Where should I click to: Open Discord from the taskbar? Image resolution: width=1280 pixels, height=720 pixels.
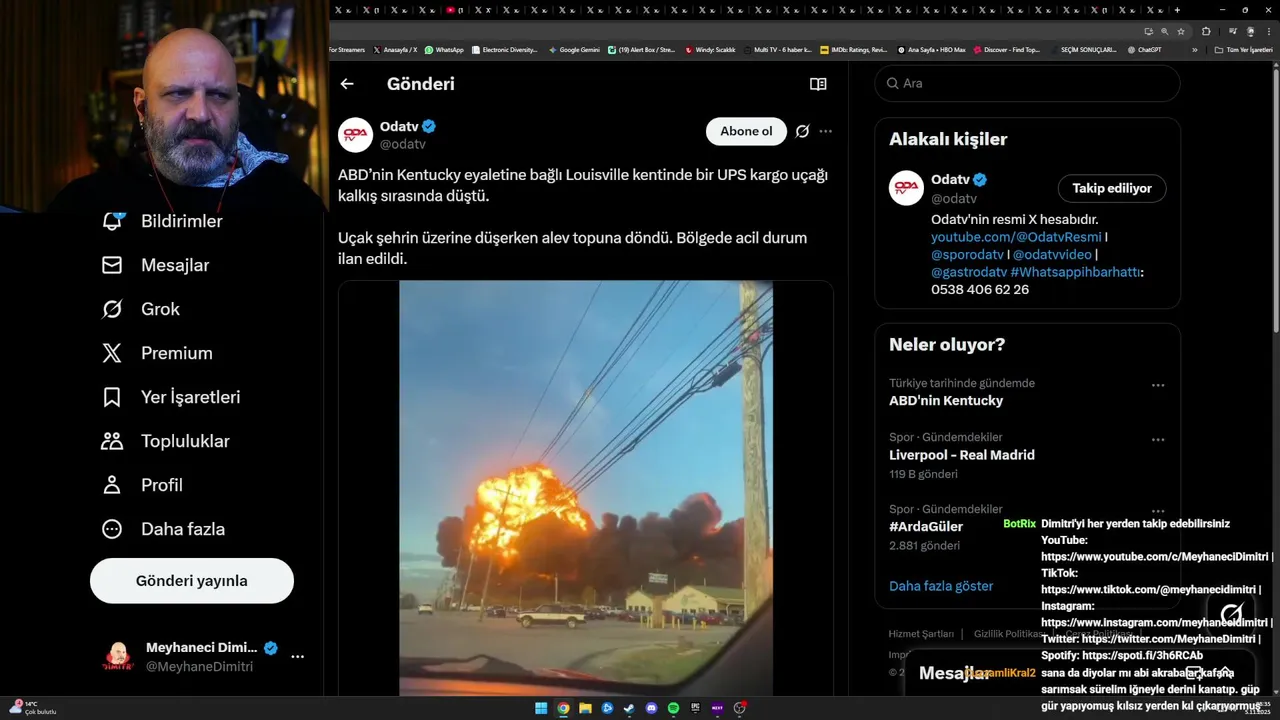point(651,708)
